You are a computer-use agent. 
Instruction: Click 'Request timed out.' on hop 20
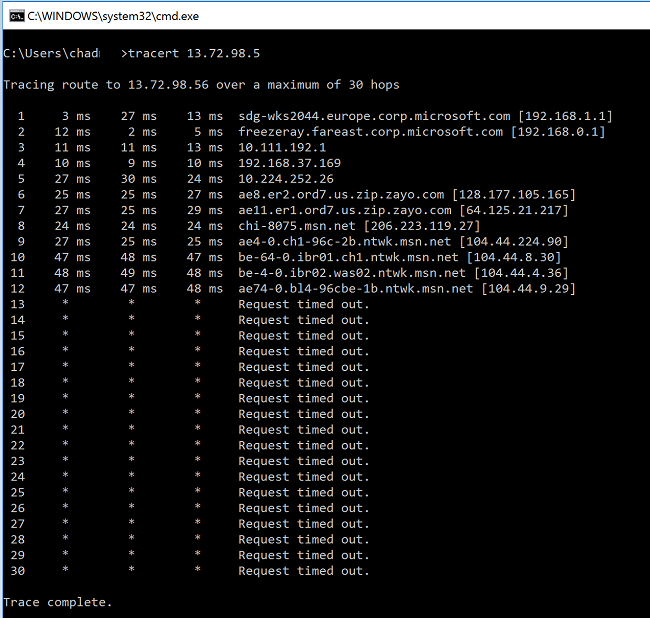[303, 414]
